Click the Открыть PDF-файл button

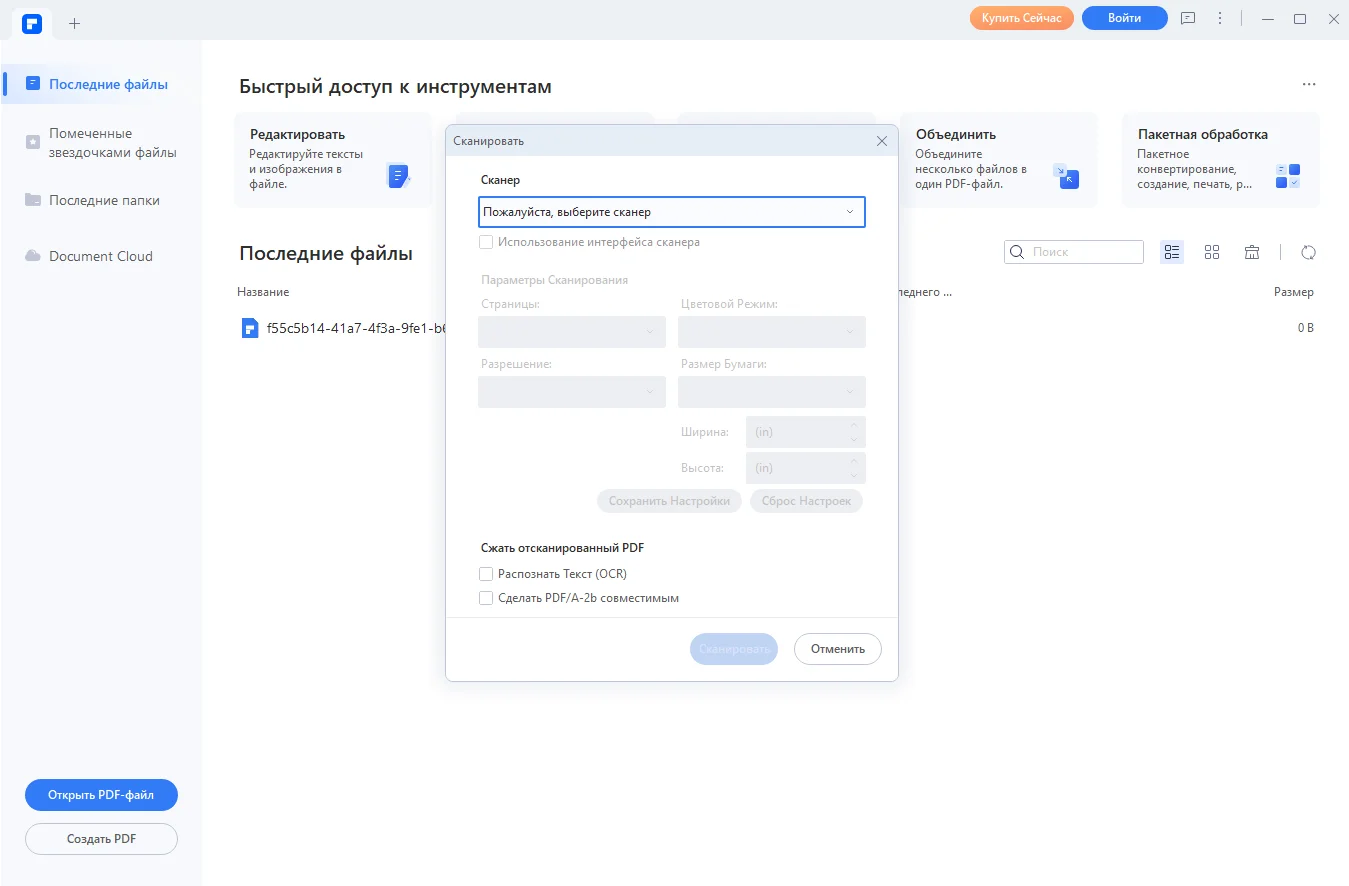point(101,795)
